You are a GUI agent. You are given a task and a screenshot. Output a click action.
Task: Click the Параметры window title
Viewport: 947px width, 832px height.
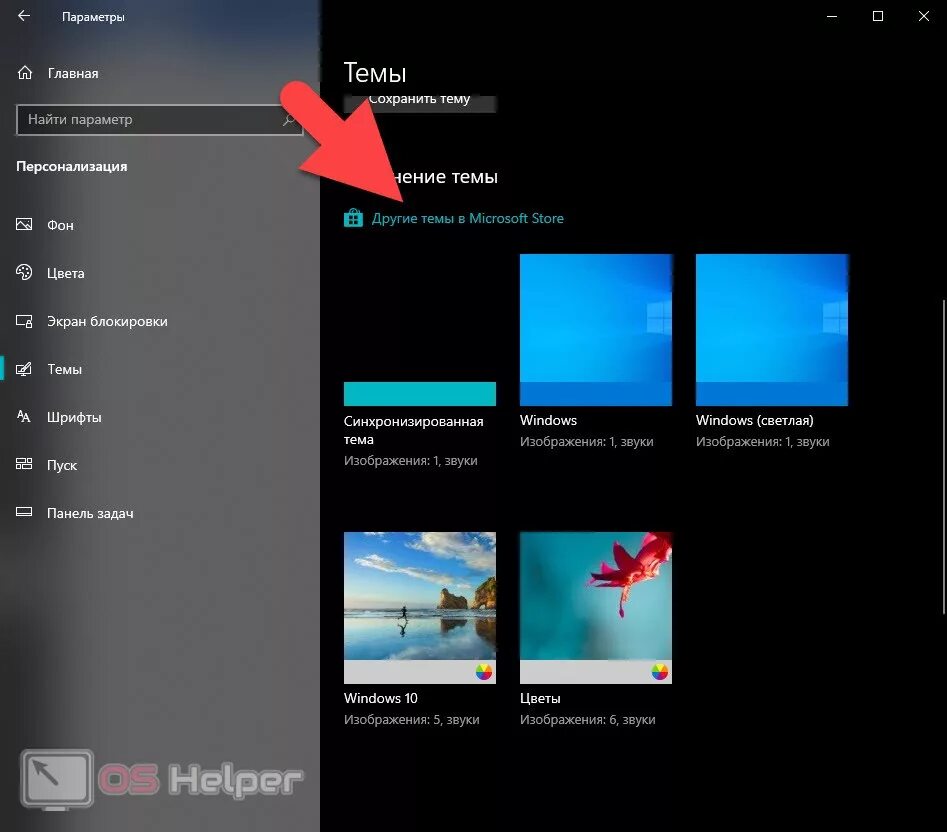click(x=93, y=17)
